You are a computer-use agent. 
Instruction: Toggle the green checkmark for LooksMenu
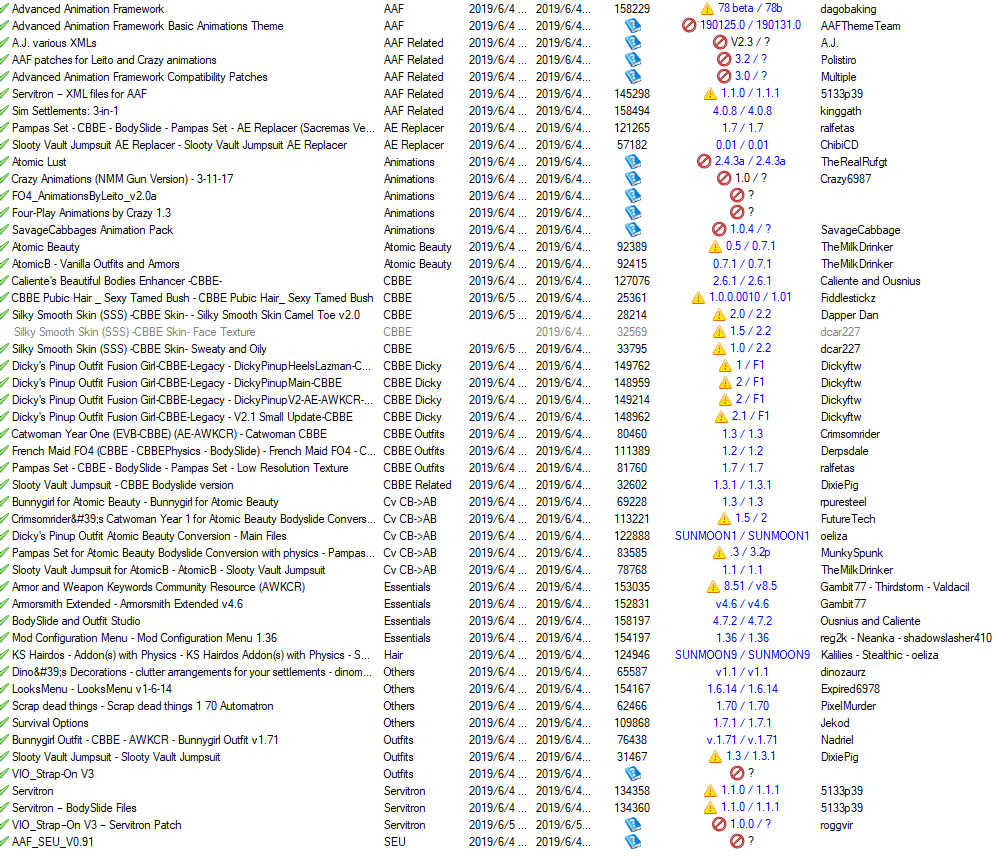pyautogui.click(x=4, y=689)
